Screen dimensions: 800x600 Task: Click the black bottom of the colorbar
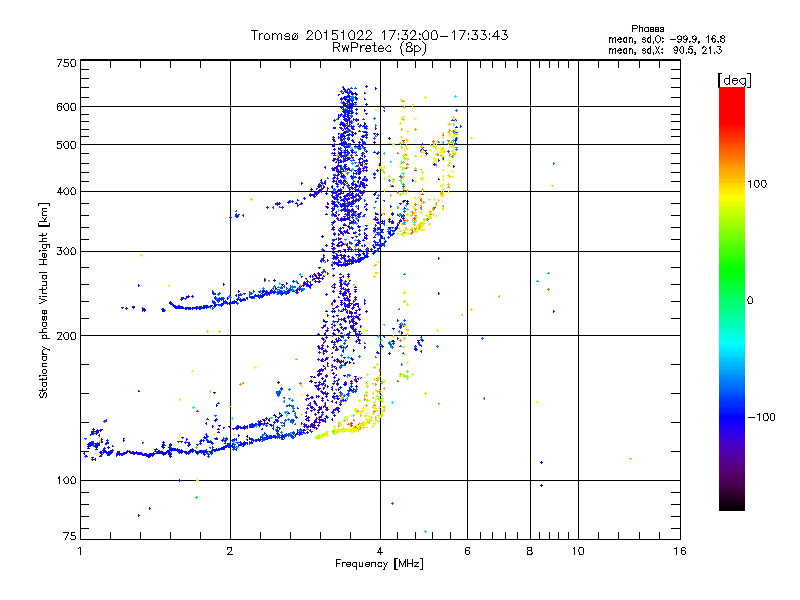(732, 503)
